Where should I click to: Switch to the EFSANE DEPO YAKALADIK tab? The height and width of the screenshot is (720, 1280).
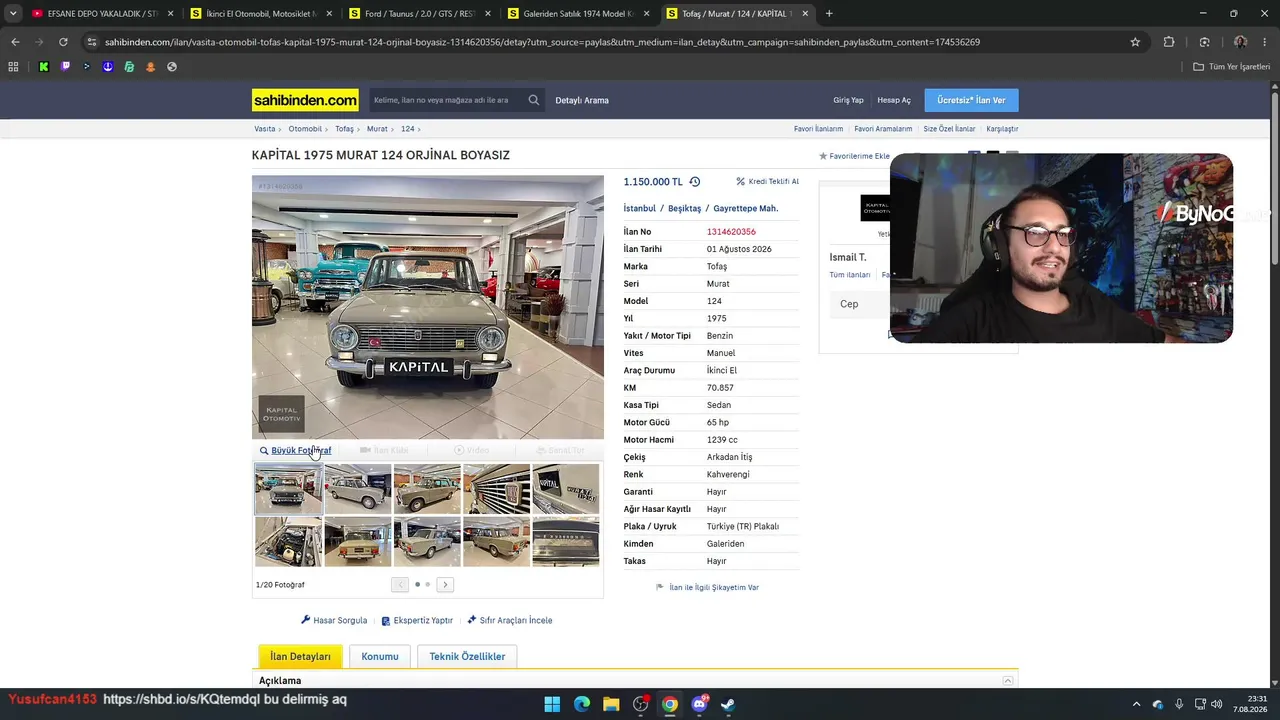(x=103, y=14)
